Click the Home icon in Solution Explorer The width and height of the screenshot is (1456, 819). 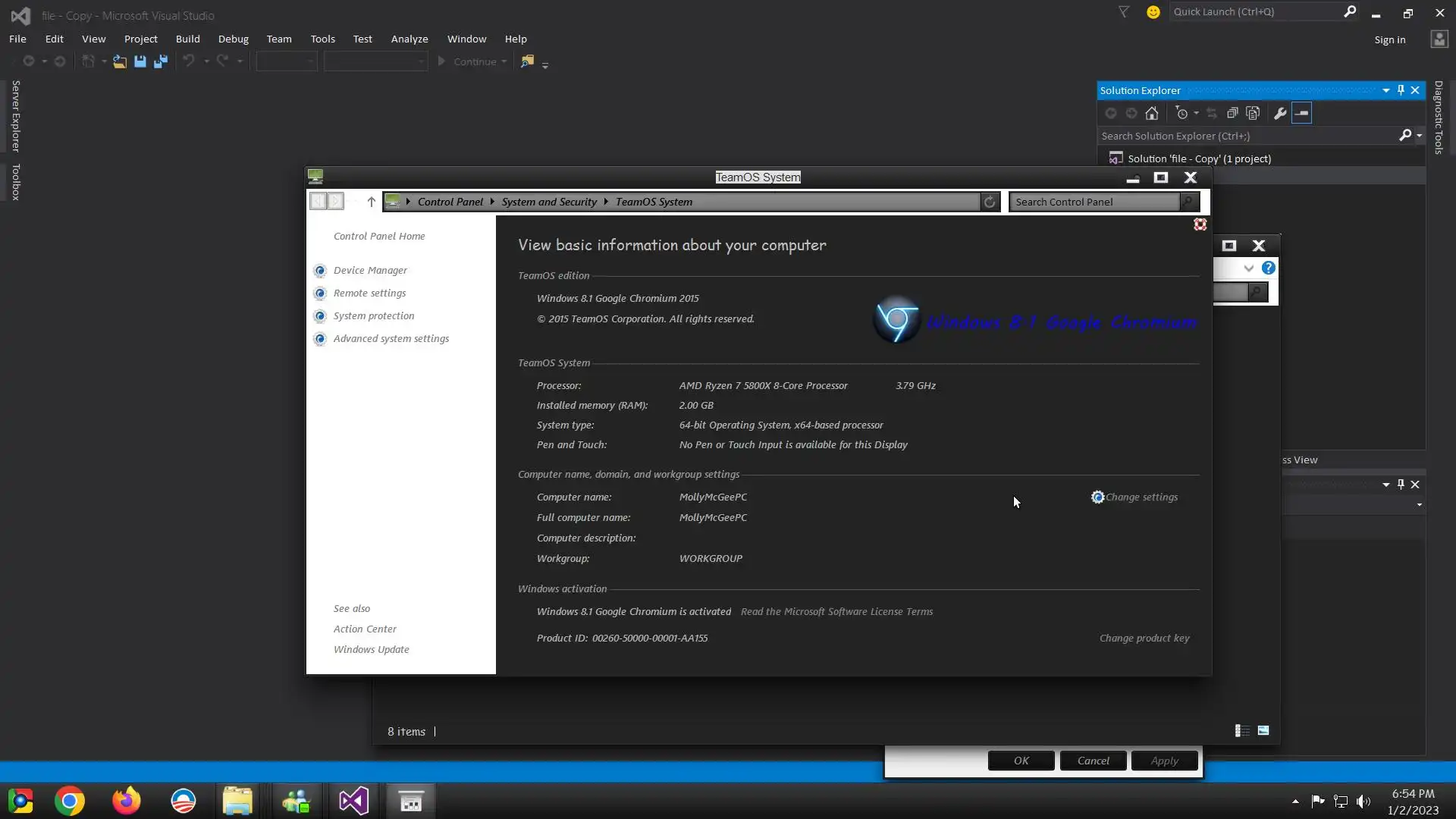pyautogui.click(x=1151, y=113)
